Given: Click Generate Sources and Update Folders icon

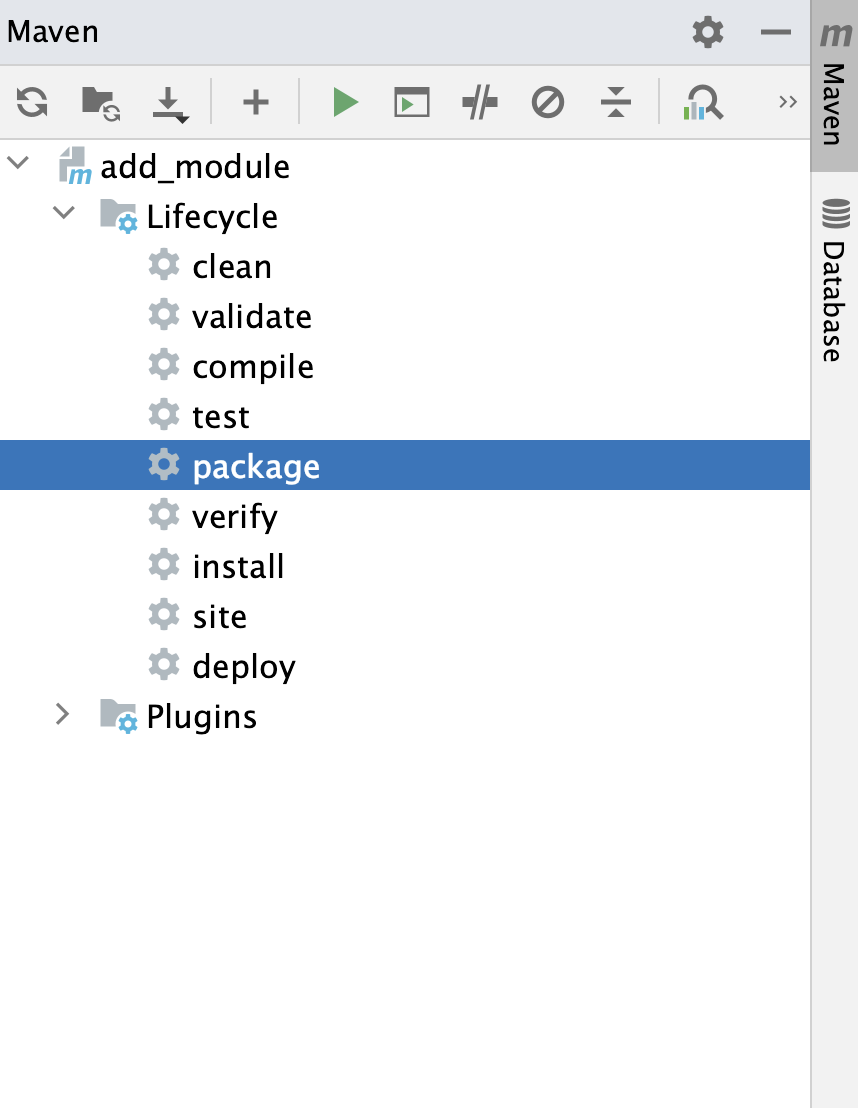Looking at the screenshot, I should pos(100,103).
